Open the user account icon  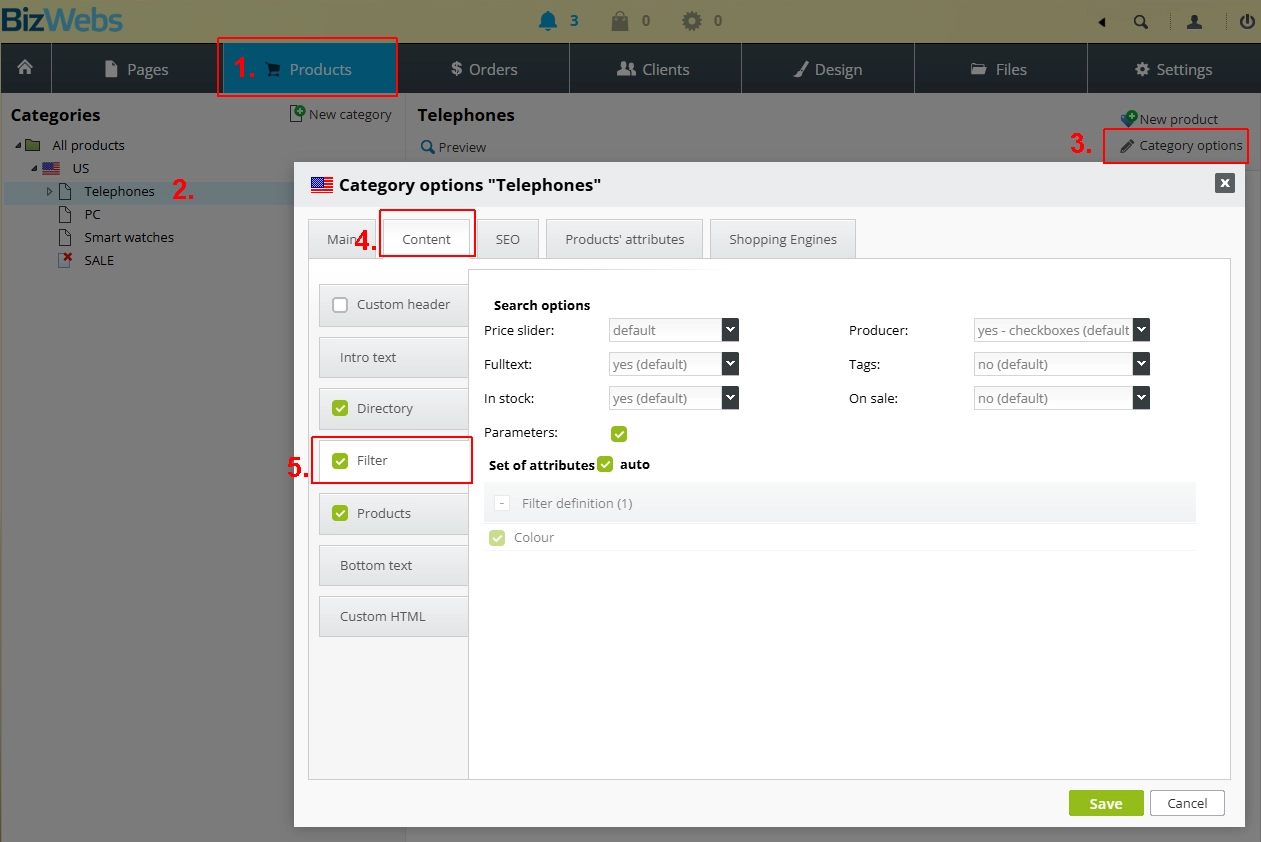click(1193, 22)
